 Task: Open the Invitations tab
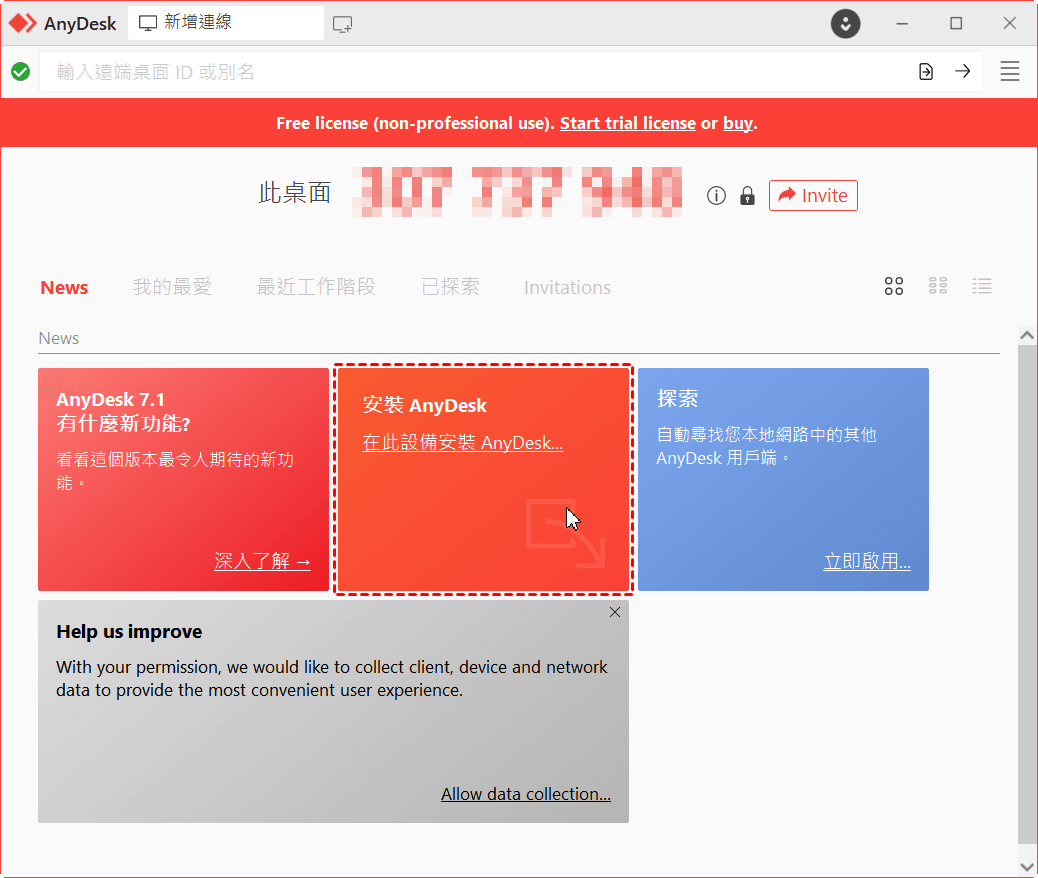pyautogui.click(x=567, y=287)
